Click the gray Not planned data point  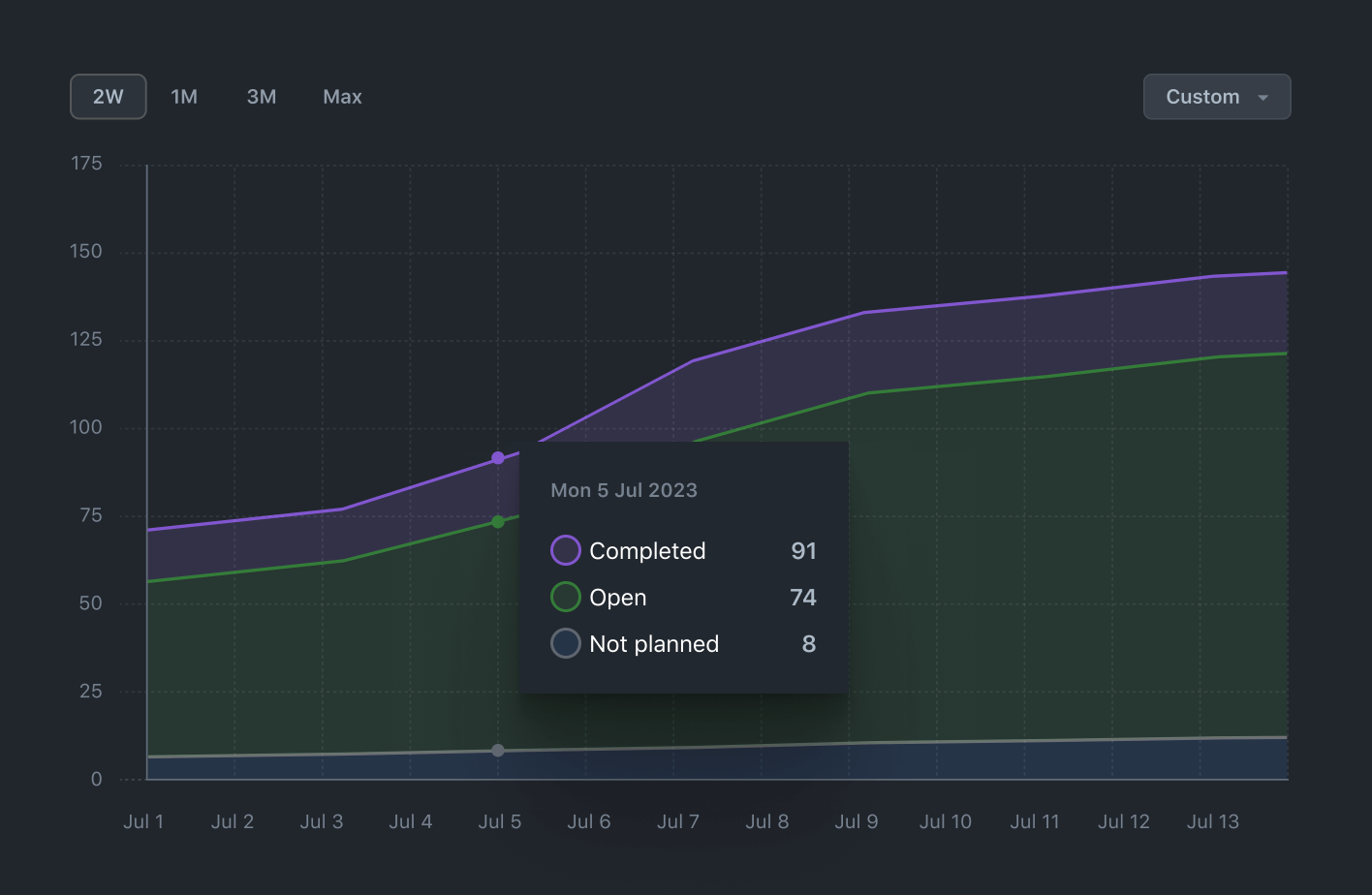click(498, 751)
